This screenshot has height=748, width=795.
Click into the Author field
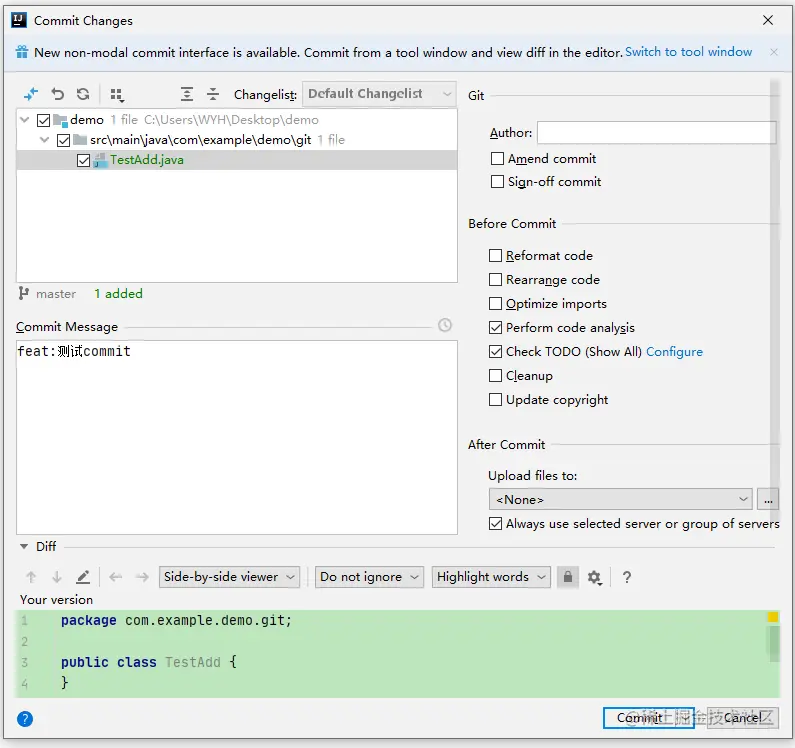coord(657,133)
